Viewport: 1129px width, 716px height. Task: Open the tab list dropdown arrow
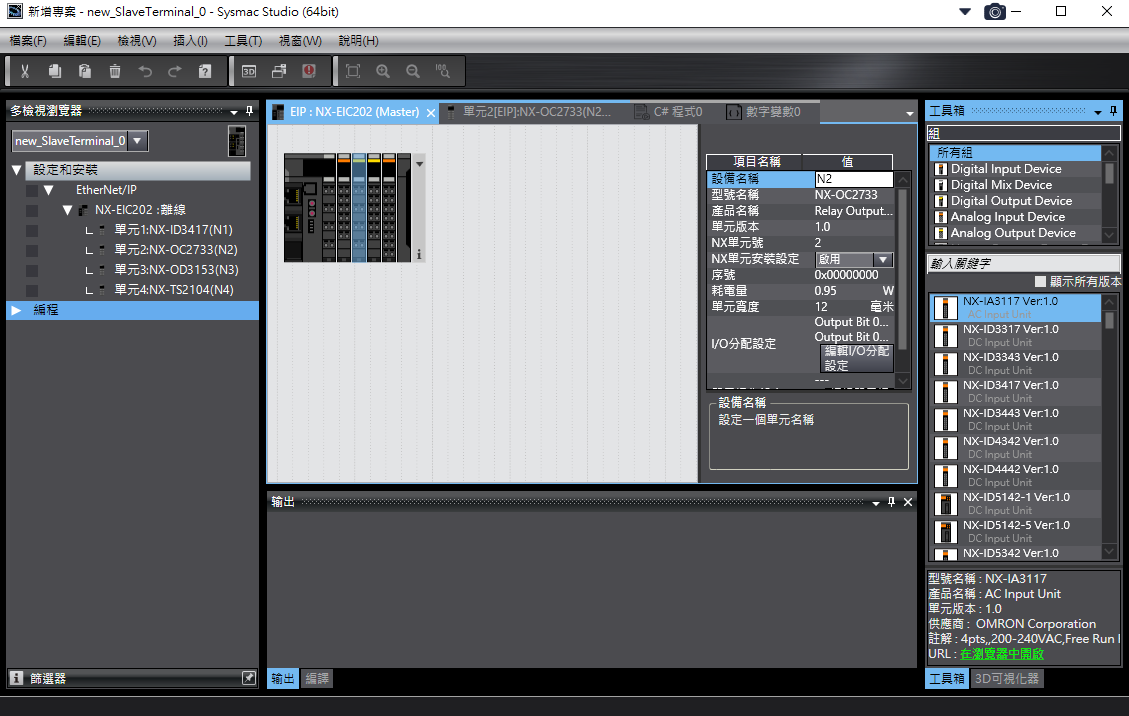[x=909, y=114]
